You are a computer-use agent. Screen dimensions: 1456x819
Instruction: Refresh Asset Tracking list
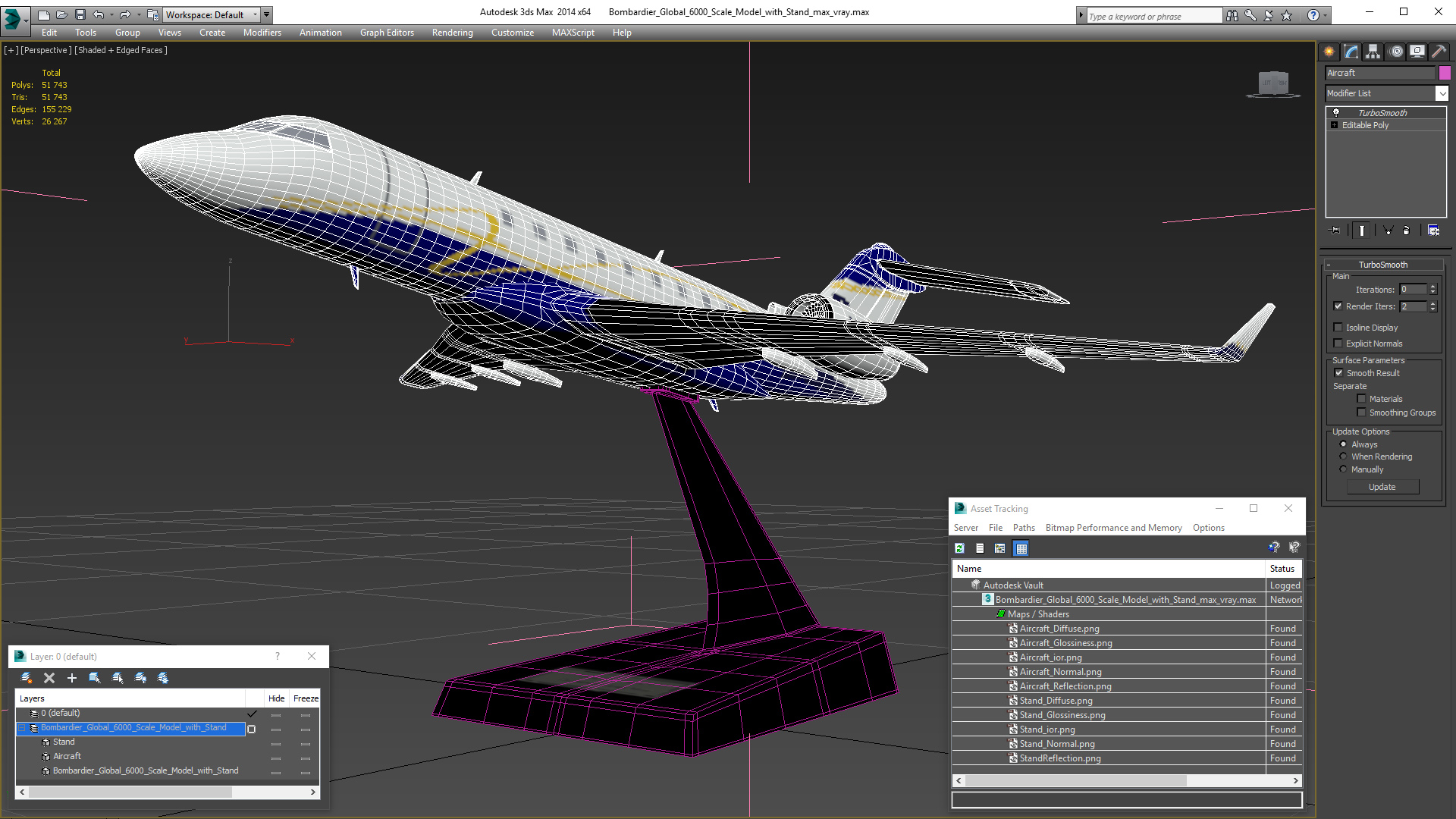point(959,548)
